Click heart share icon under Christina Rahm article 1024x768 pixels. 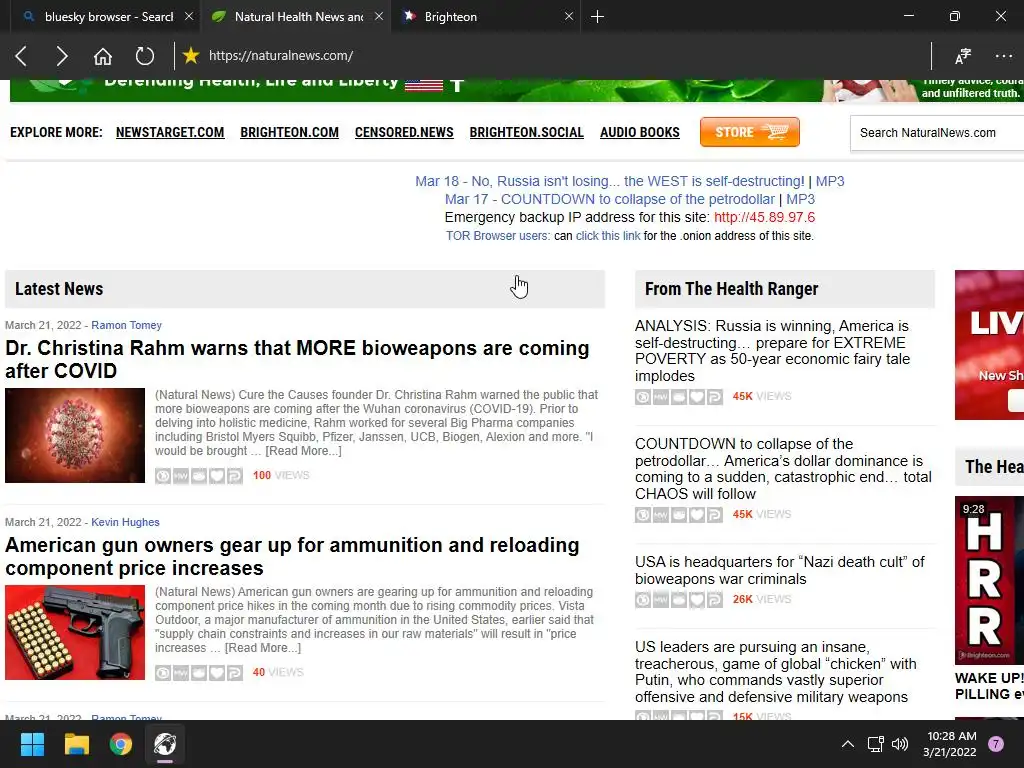[x=217, y=476]
